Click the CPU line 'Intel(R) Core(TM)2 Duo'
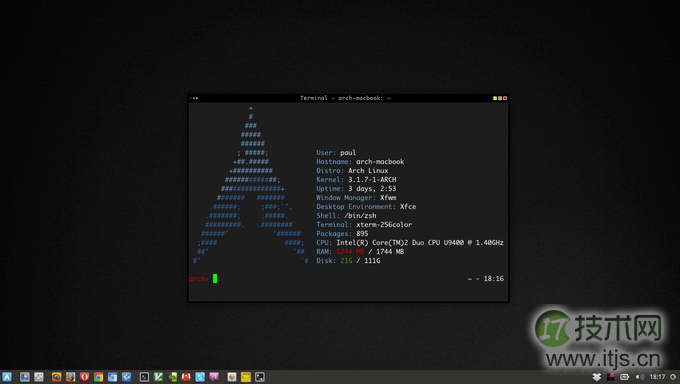 pos(380,243)
